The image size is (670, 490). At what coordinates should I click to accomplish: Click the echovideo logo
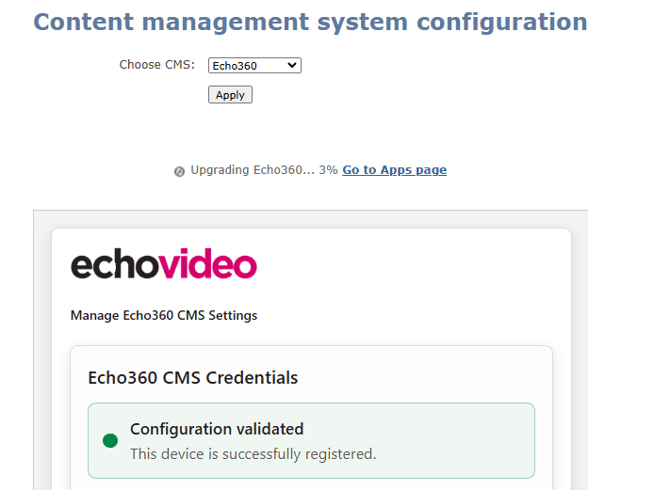click(x=164, y=264)
